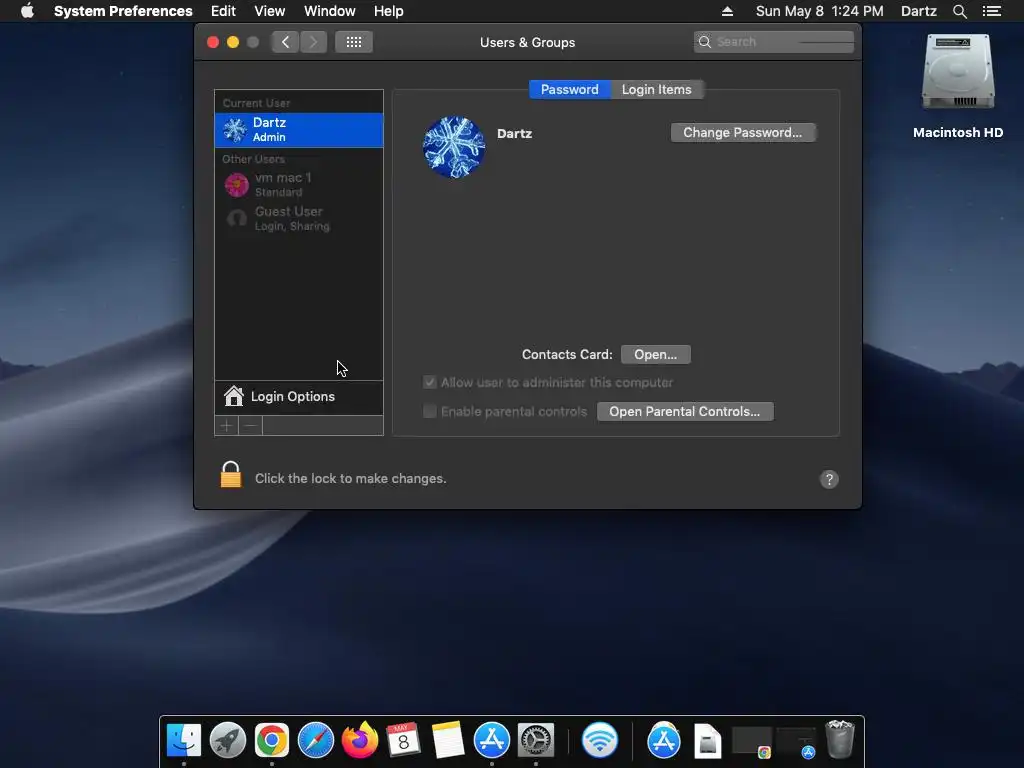The height and width of the screenshot is (768, 1024).
Task: Open Trash from the Dock
Action: 840,739
